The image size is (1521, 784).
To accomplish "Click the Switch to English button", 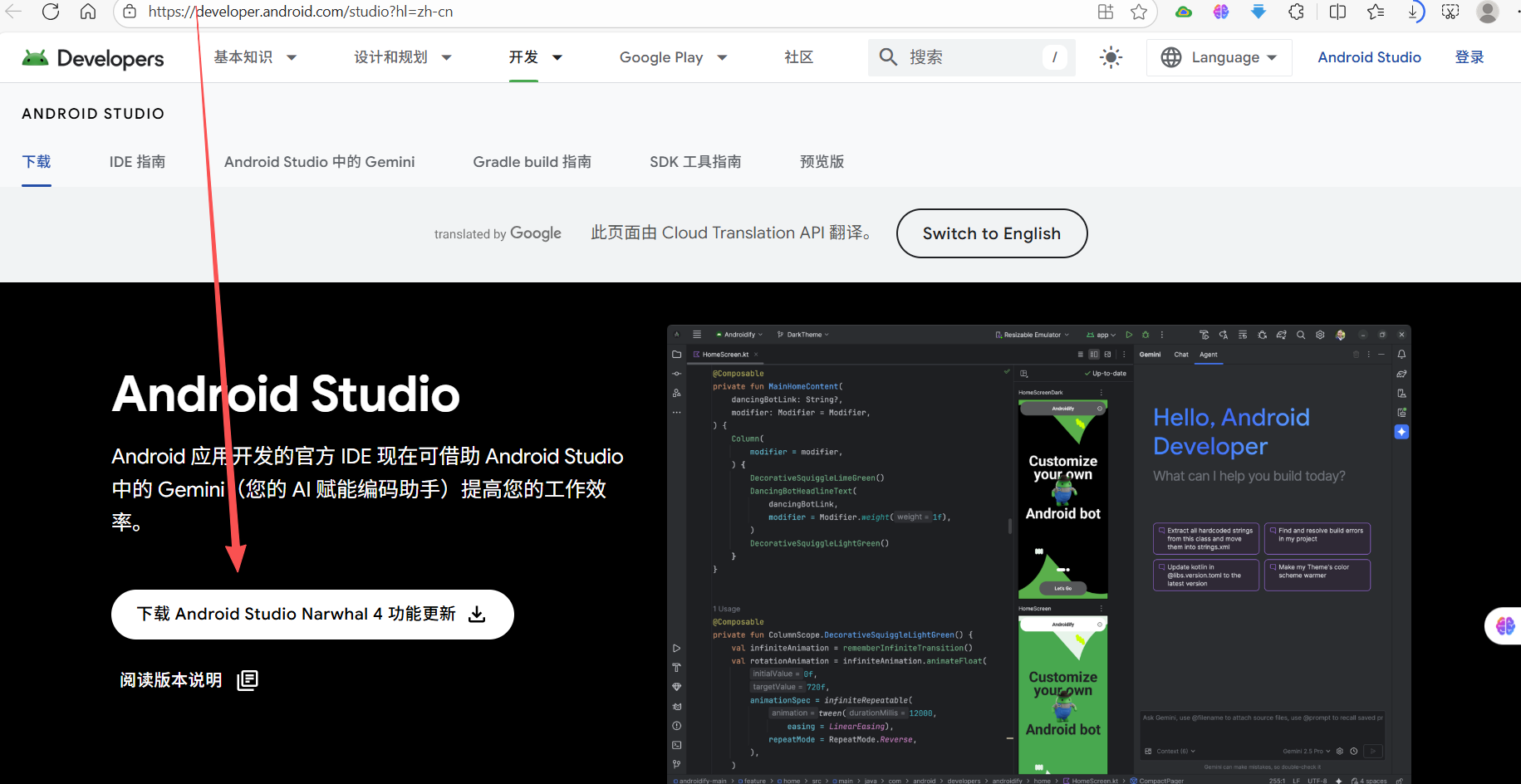I will pos(992,233).
